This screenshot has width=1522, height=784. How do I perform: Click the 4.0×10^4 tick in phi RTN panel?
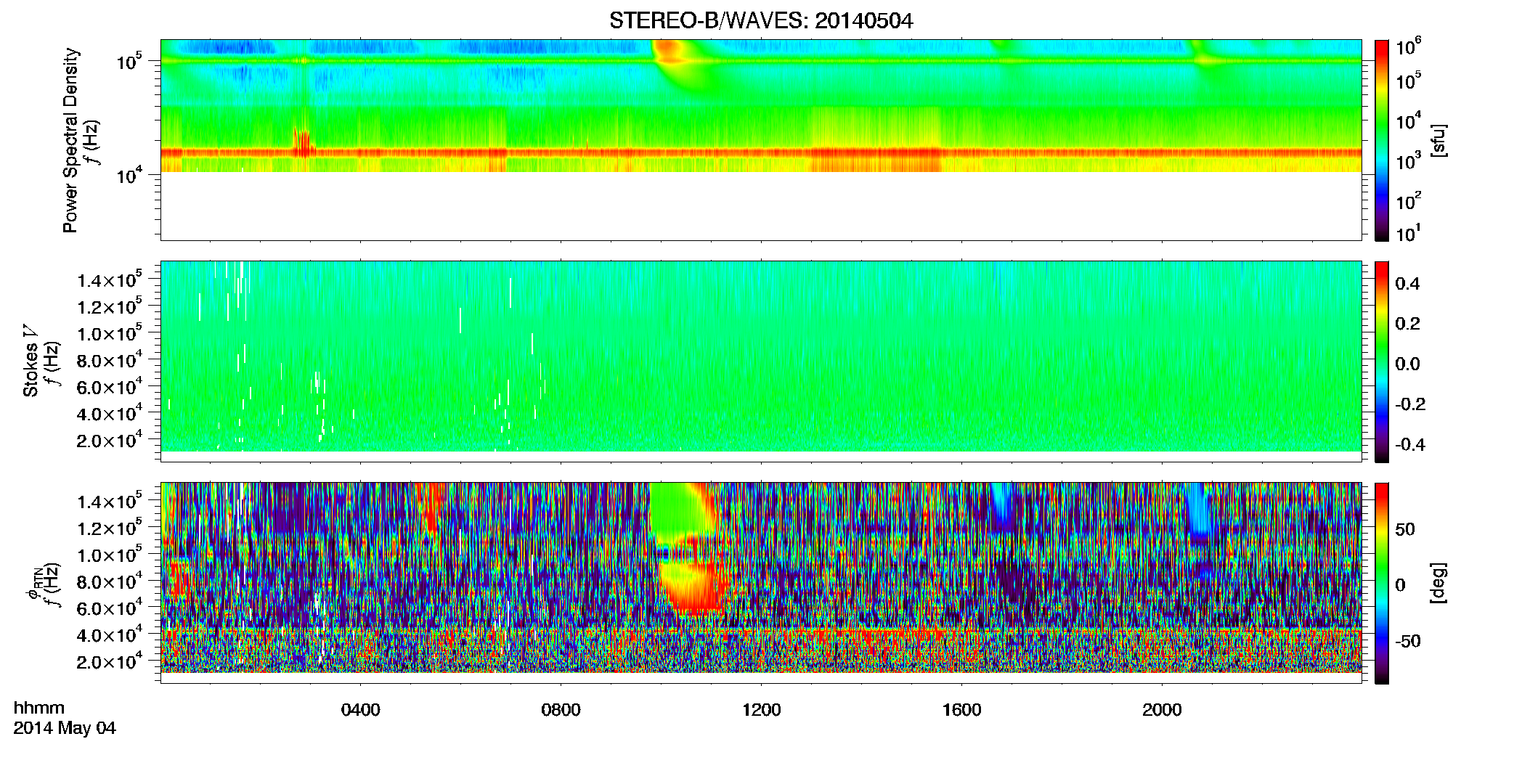point(110,636)
